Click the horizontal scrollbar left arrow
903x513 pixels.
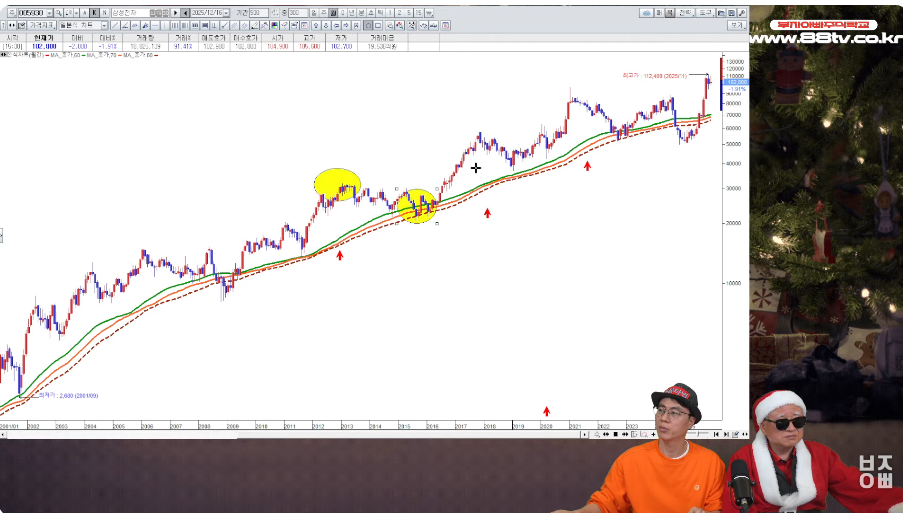pyautogui.click(x=3, y=434)
